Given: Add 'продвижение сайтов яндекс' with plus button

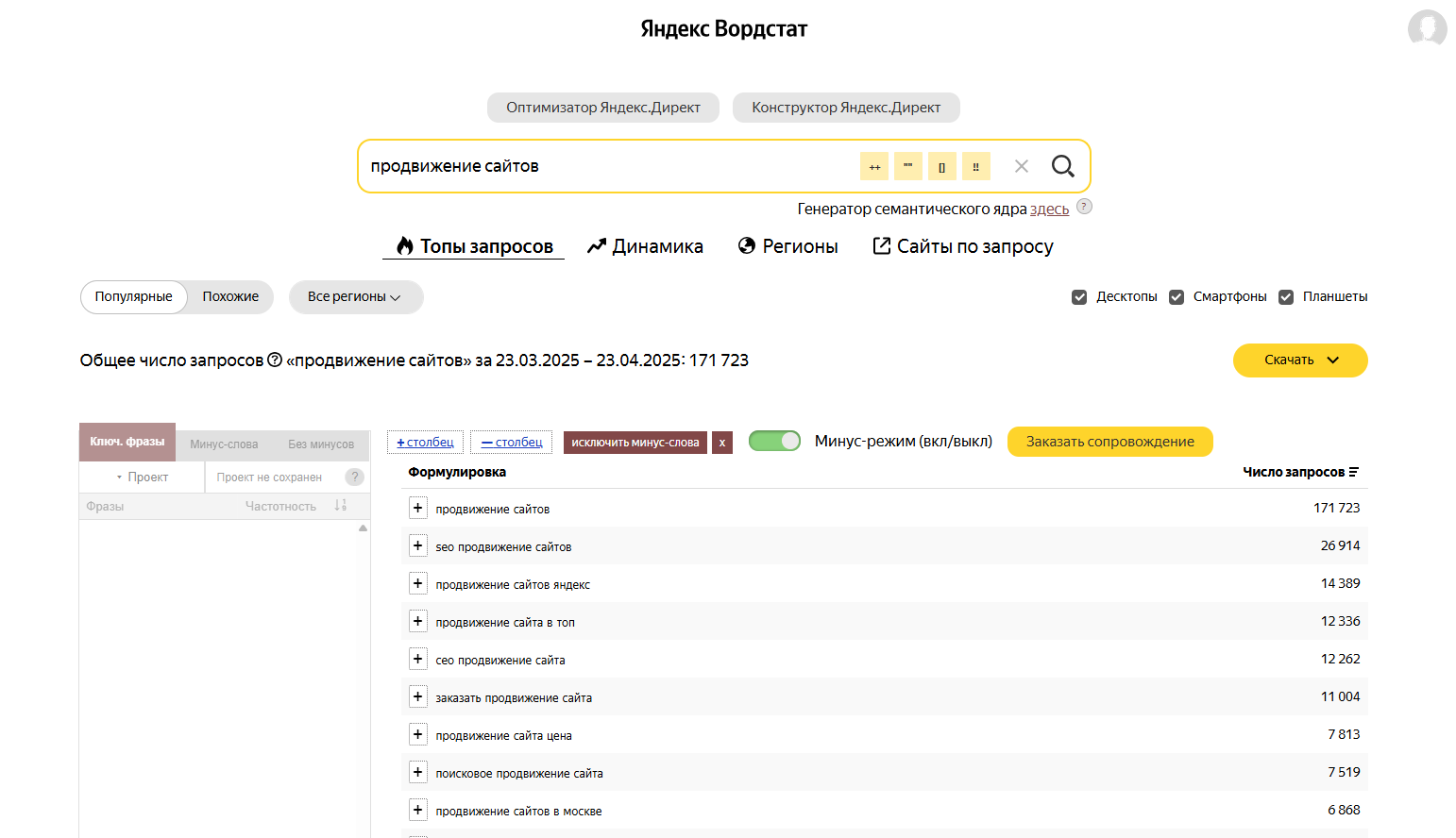Looking at the screenshot, I should 418,583.
